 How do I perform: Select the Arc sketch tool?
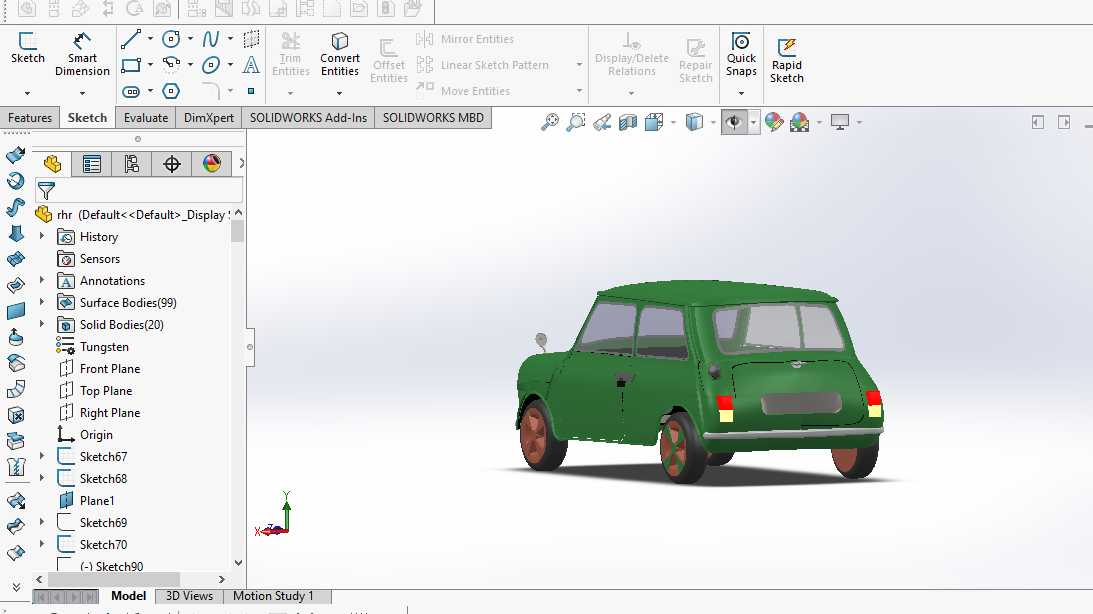(171, 65)
